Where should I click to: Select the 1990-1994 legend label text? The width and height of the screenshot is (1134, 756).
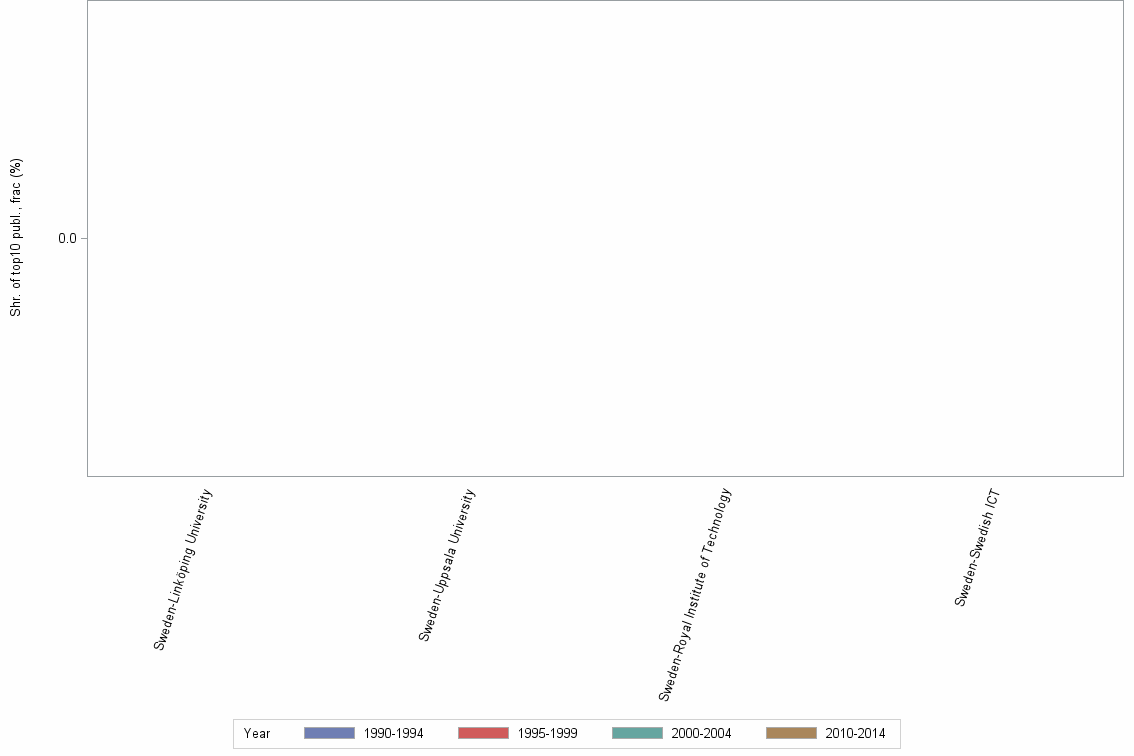[x=394, y=733]
